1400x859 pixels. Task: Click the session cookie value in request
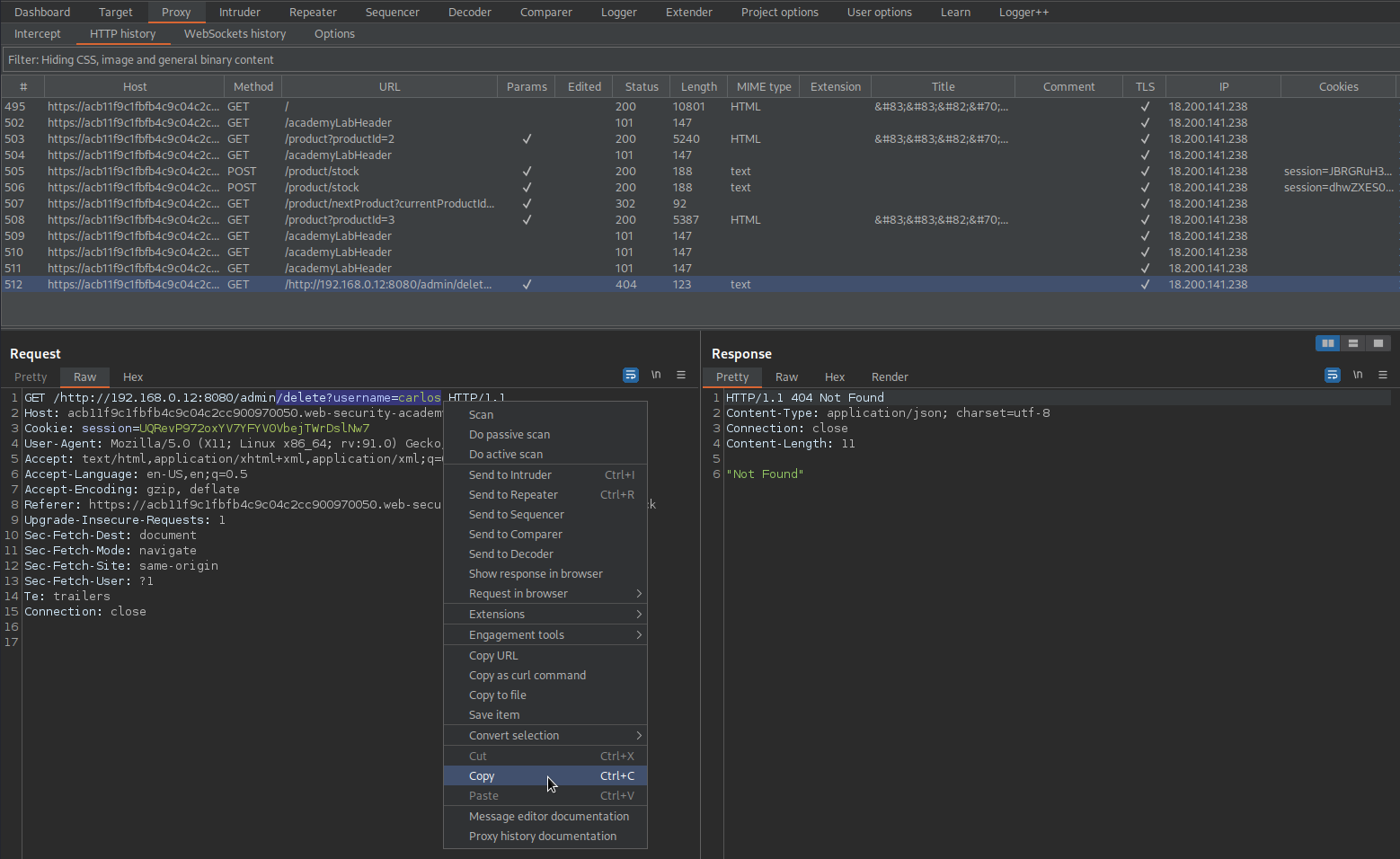[254, 428]
